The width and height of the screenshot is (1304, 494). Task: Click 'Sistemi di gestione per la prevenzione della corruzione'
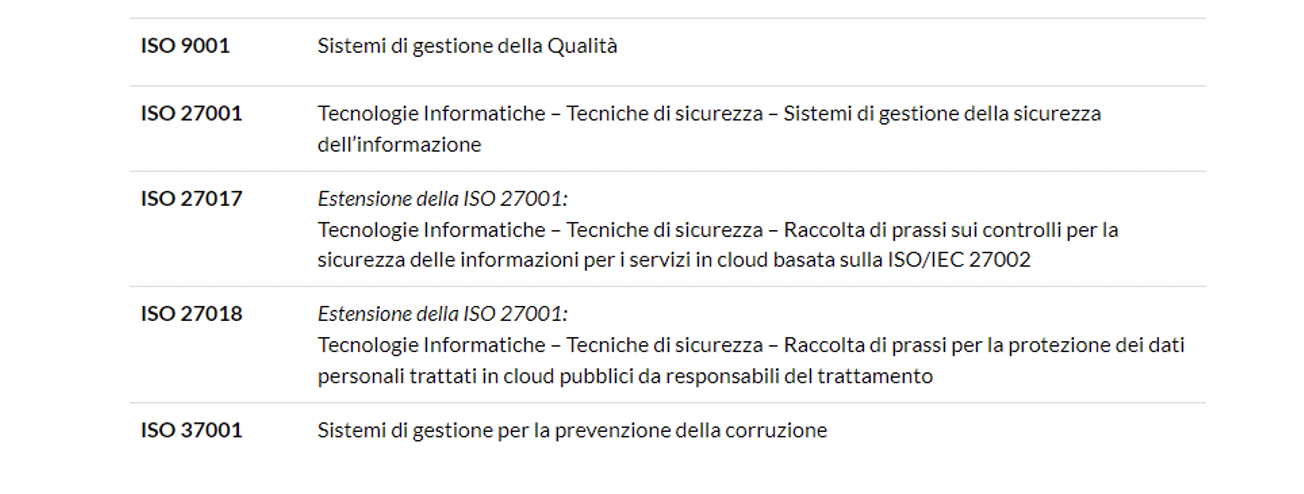click(x=573, y=431)
